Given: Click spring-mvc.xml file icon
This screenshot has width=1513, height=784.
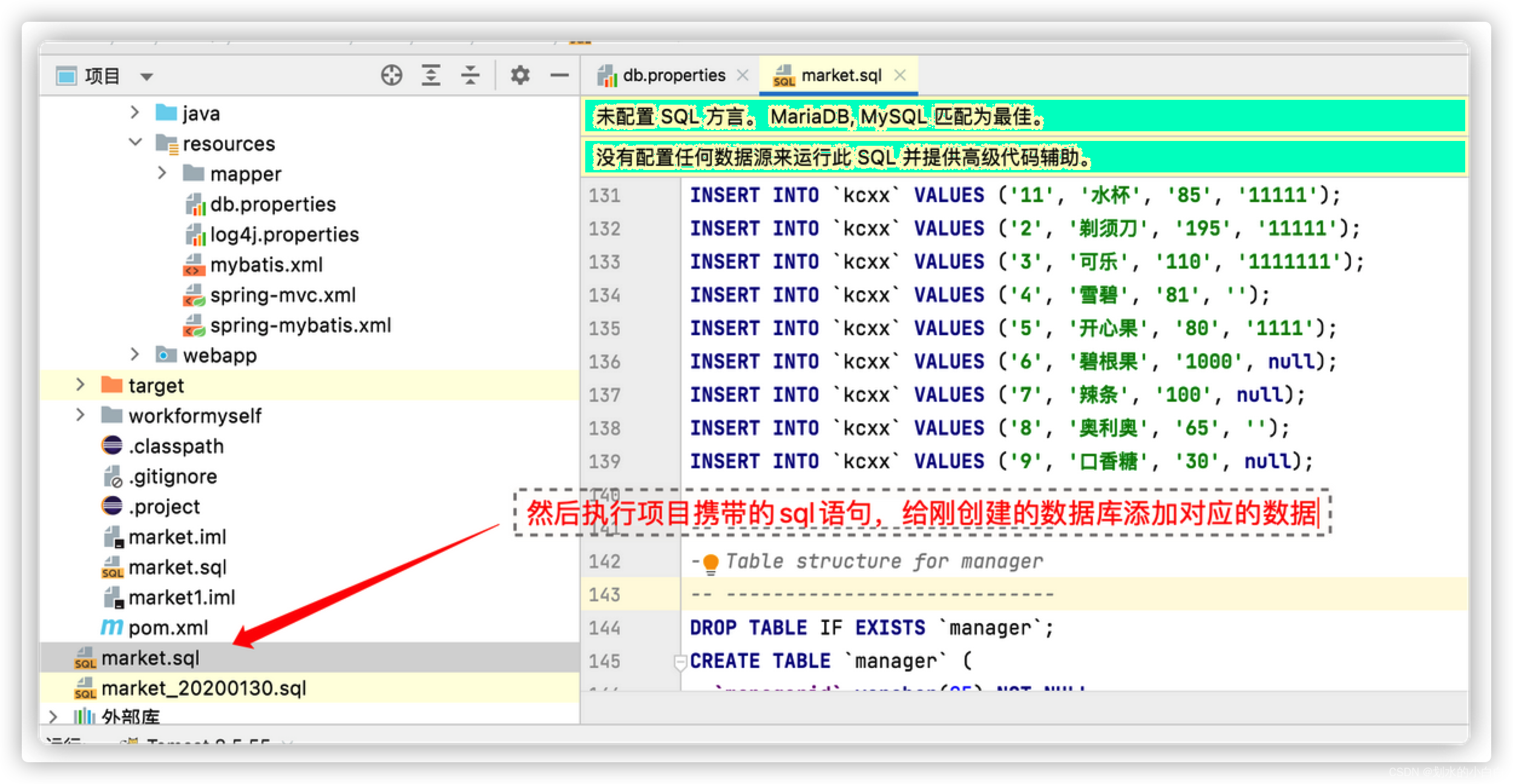Looking at the screenshot, I should tap(194, 295).
